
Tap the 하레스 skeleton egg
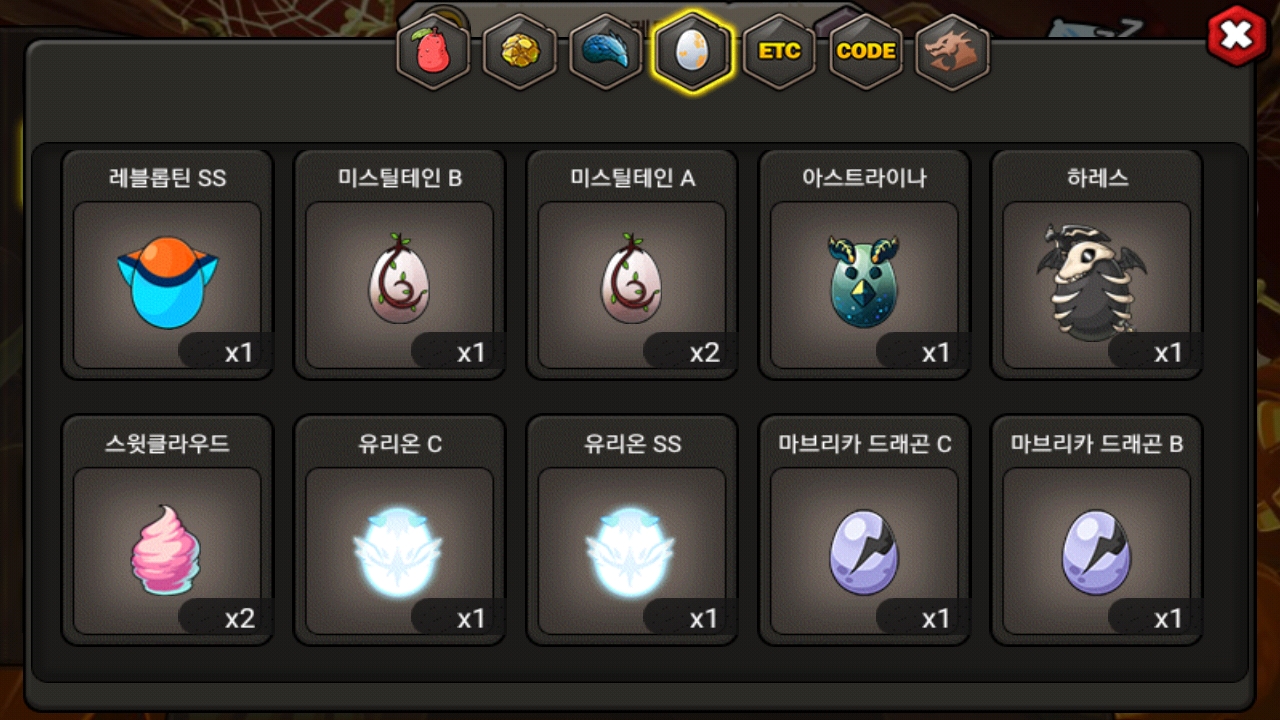pos(1097,265)
